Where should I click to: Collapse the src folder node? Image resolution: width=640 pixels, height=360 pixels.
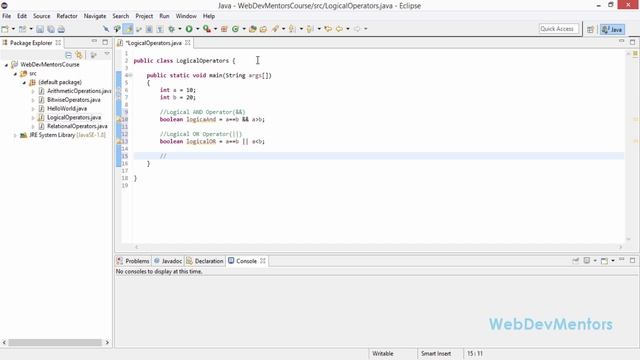(x=15, y=74)
